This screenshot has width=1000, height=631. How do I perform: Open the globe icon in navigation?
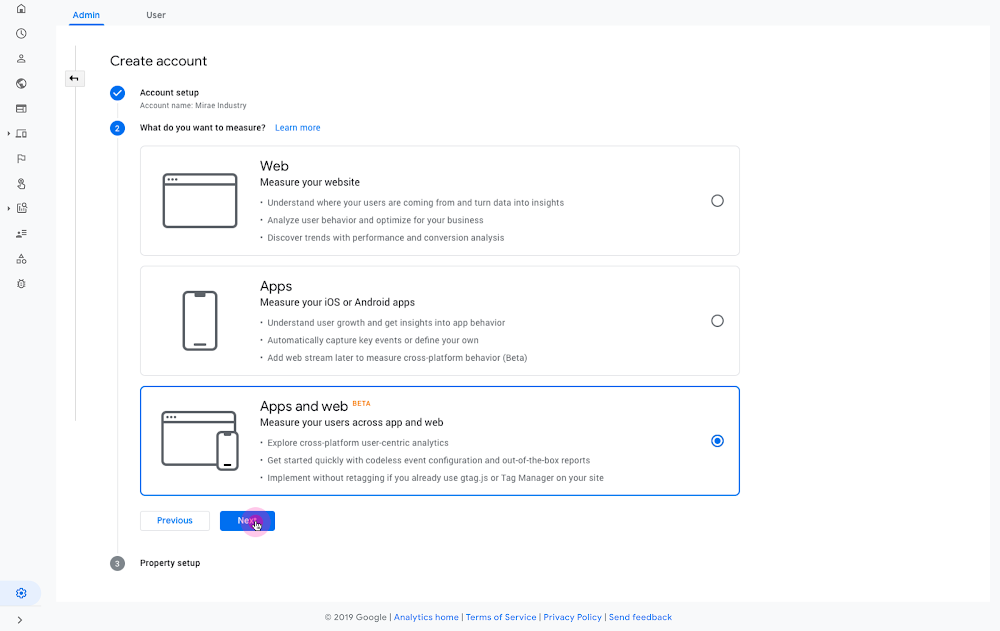pos(20,83)
